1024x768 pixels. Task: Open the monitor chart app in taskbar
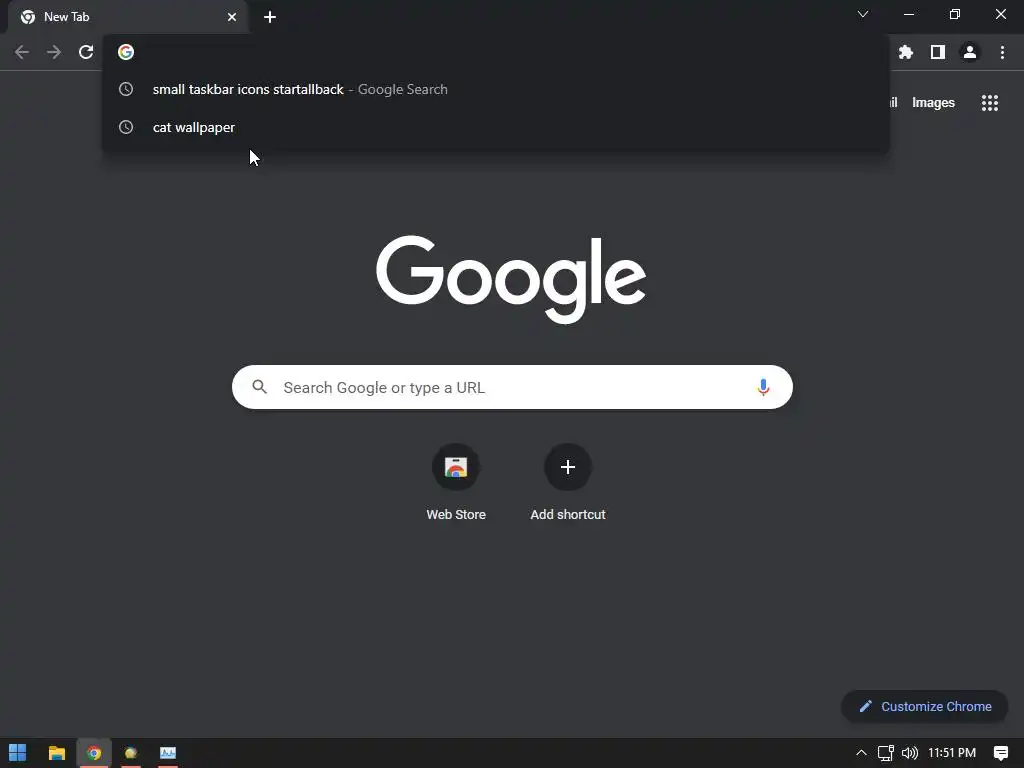pyautogui.click(x=168, y=753)
